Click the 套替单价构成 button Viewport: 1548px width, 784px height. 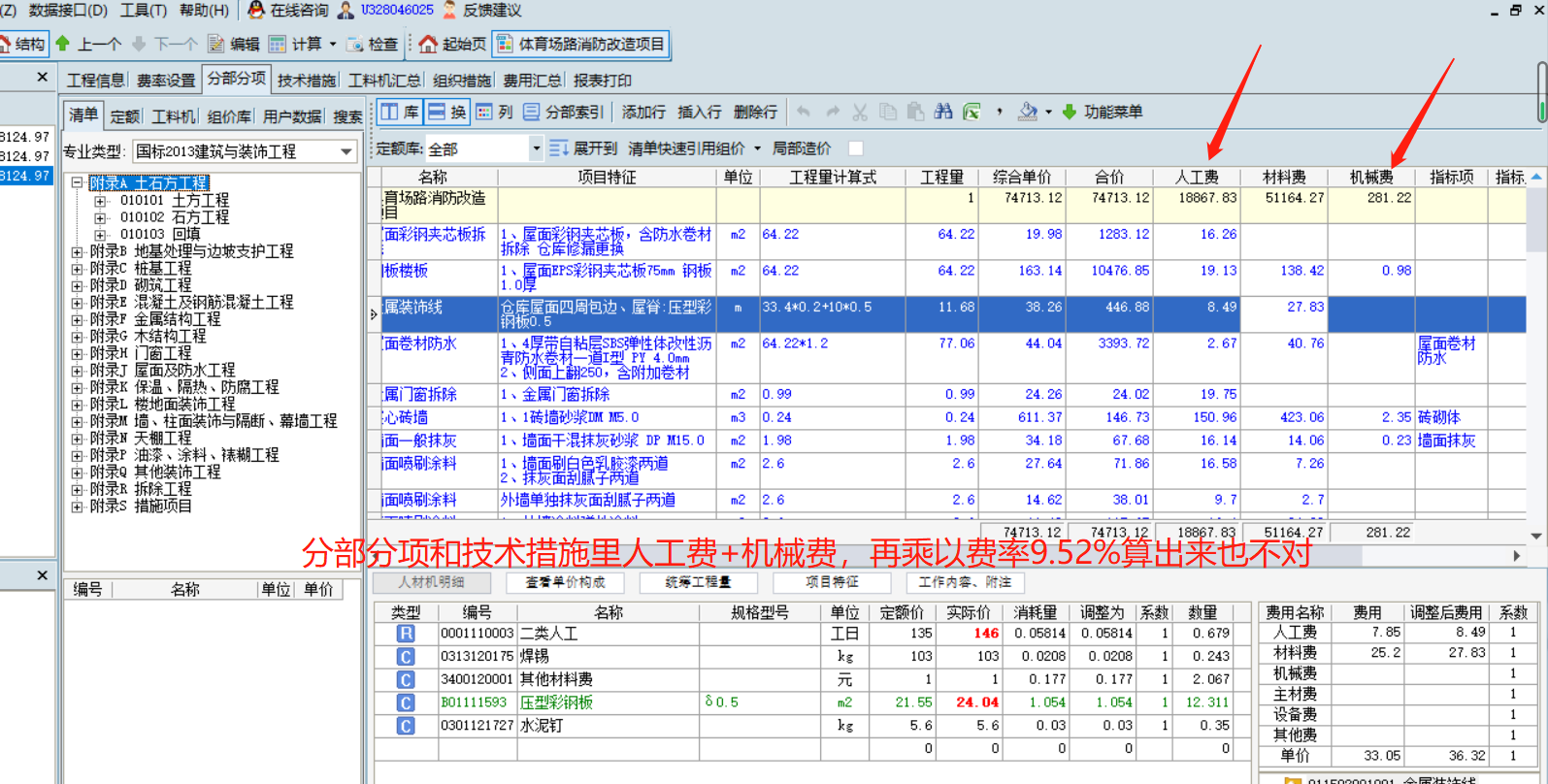565,582
